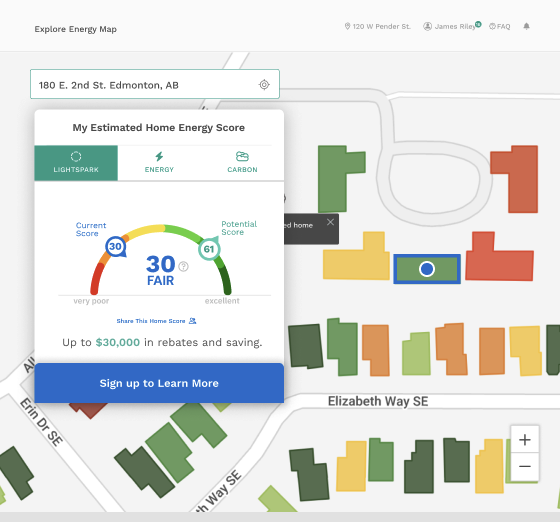Close the dark home tooltip with X
This screenshot has height=522, width=560.
[330, 222]
